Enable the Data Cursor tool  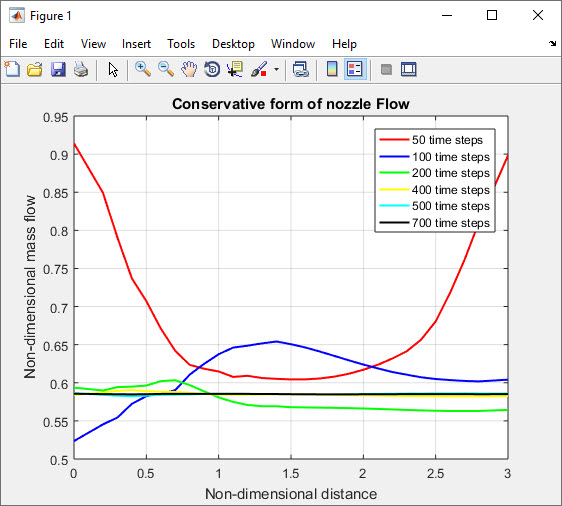tap(235, 69)
